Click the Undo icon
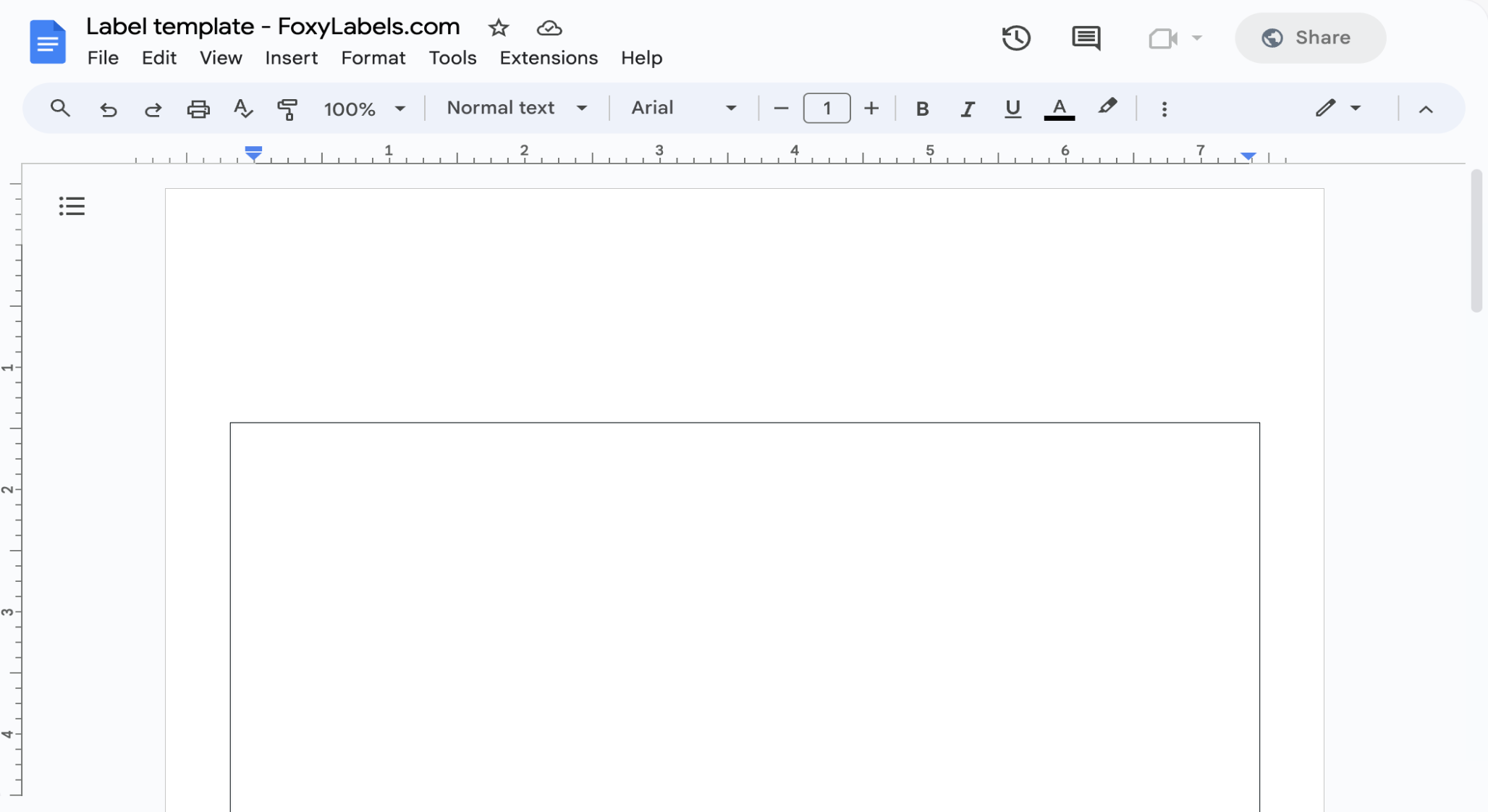1488x812 pixels. (x=108, y=109)
